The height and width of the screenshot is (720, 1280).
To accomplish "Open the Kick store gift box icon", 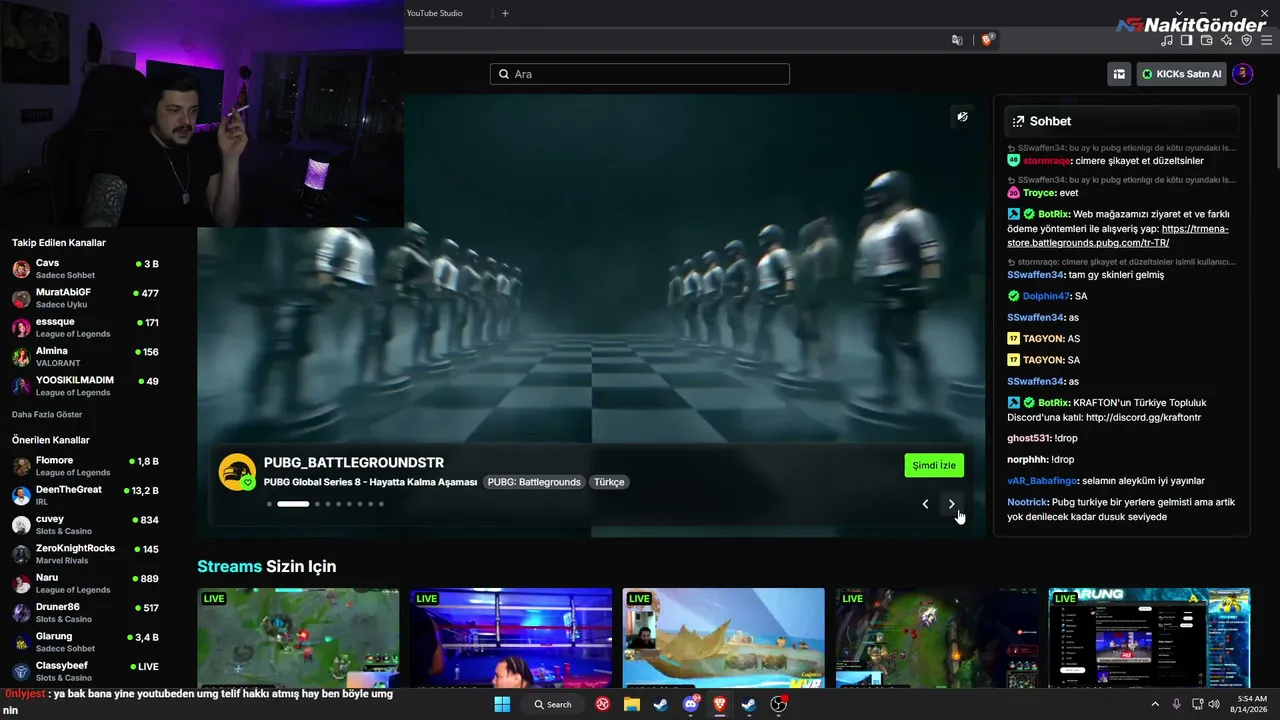I will 1119,74.
